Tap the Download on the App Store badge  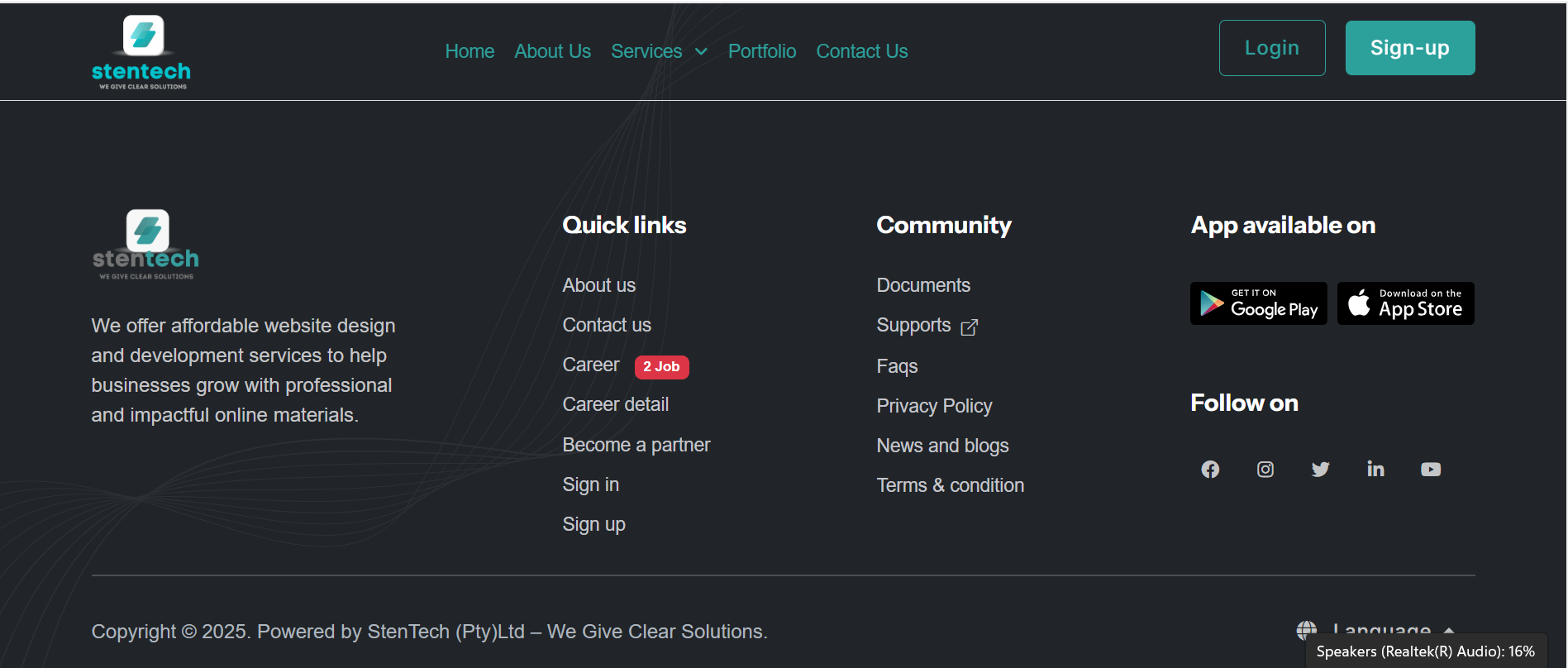[x=1405, y=303]
